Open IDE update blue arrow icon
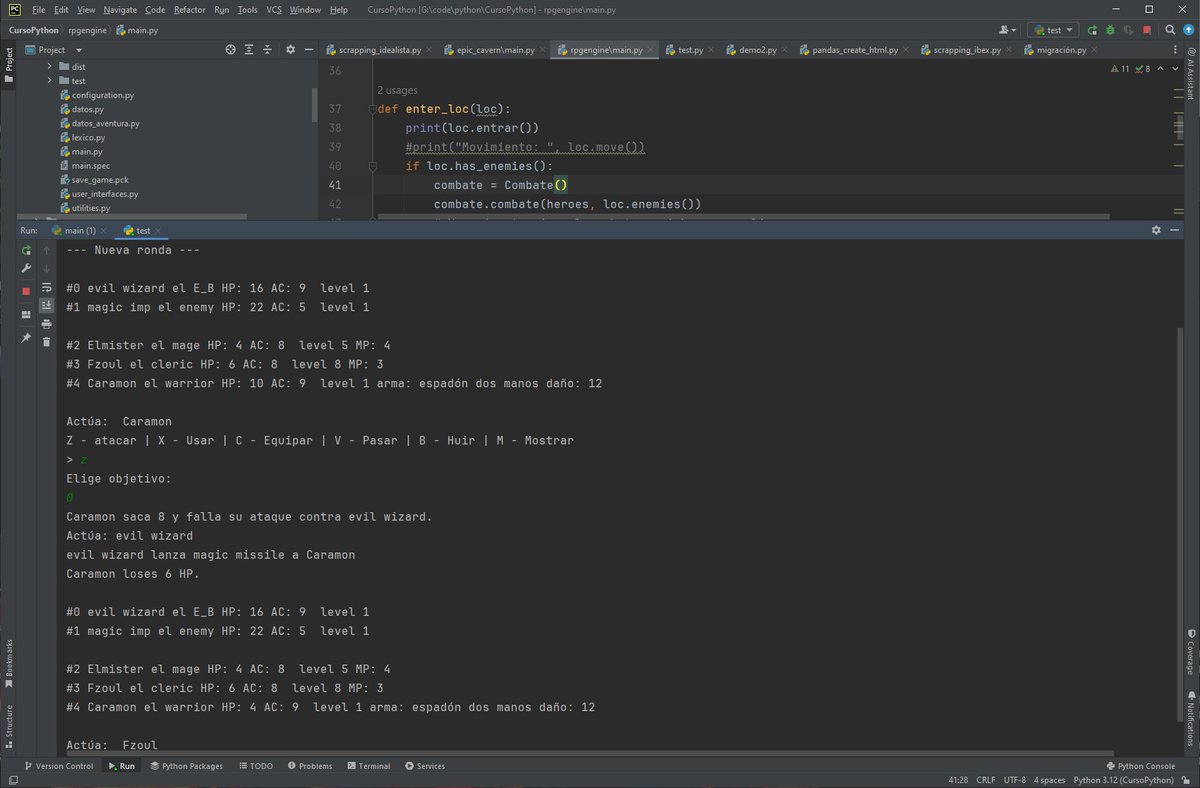This screenshot has height=788, width=1200. (1187, 30)
